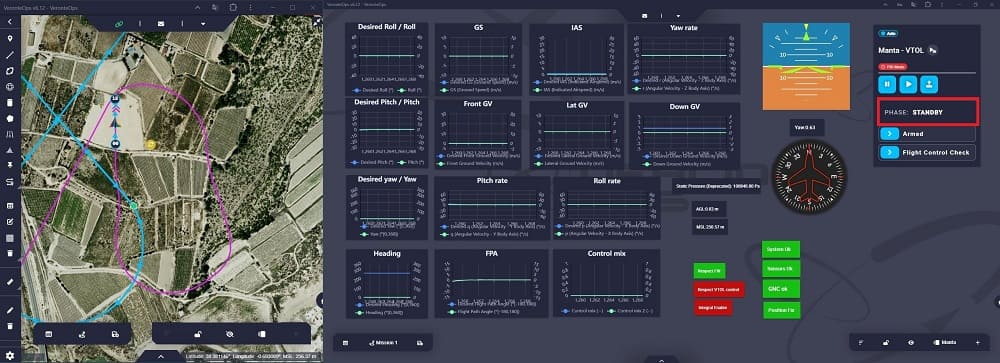The height and width of the screenshot is (363, 1000).
Task: Click the Flight Control Check button
Action: pyautogui.click(x=927, y=152)
